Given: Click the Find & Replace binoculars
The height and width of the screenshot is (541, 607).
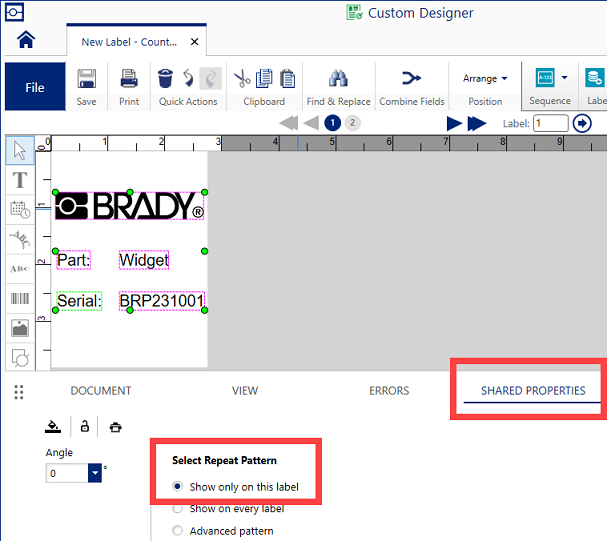Looking at the screenshot, I should 338,79.
